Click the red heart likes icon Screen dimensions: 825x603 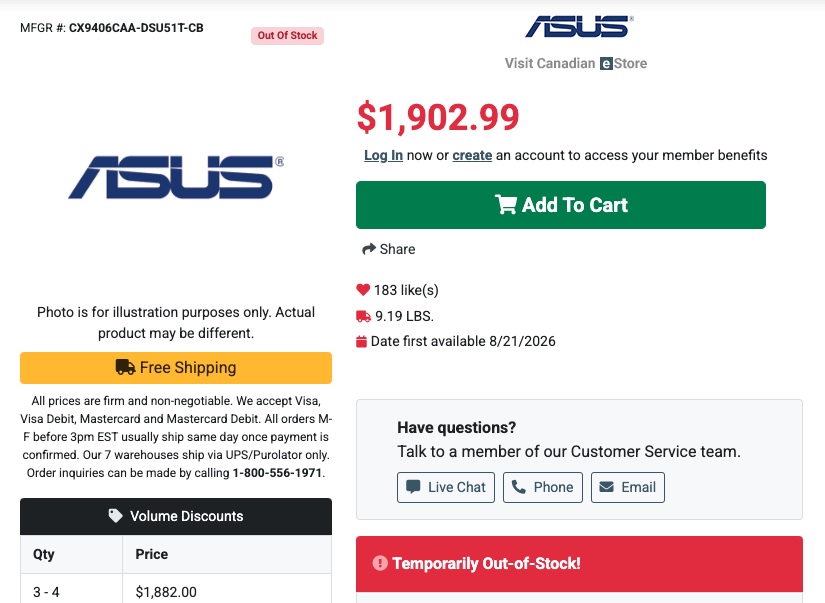tap(363, 289)
